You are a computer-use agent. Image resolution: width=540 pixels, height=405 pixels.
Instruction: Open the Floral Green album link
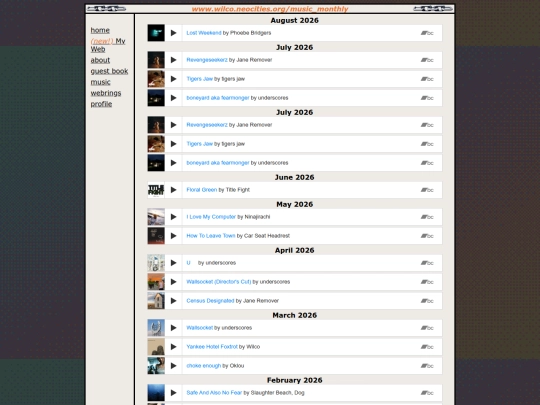click(201, 190)
